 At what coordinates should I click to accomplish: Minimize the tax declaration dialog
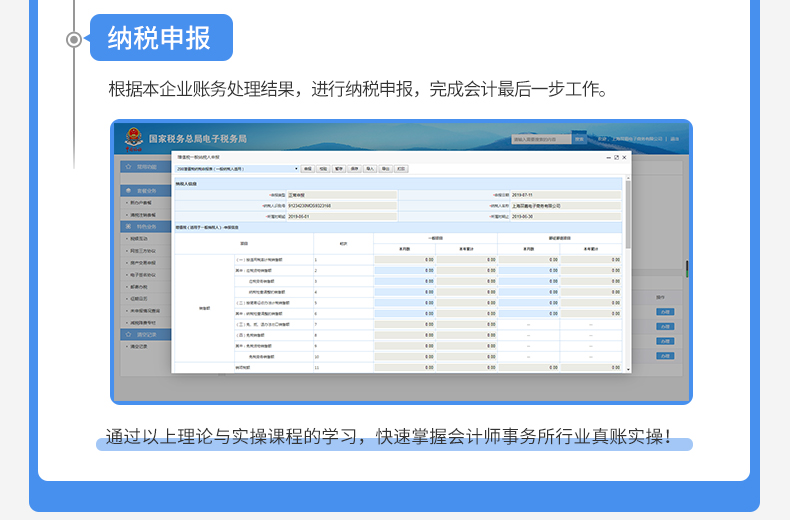(606, 157)
